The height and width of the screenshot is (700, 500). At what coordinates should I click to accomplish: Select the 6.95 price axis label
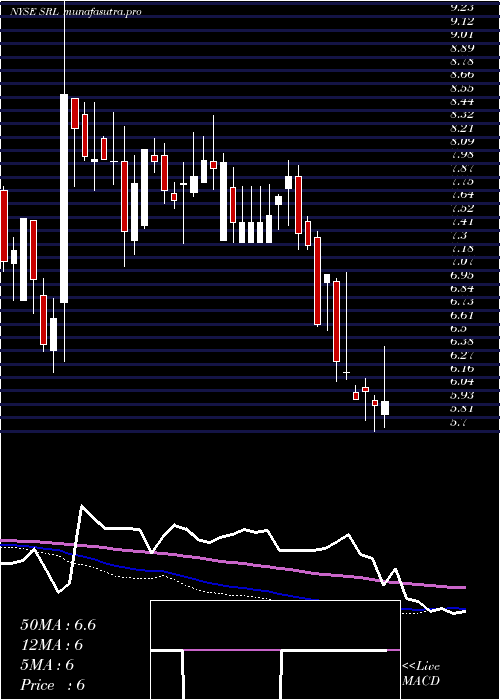[x=462, y=275]
